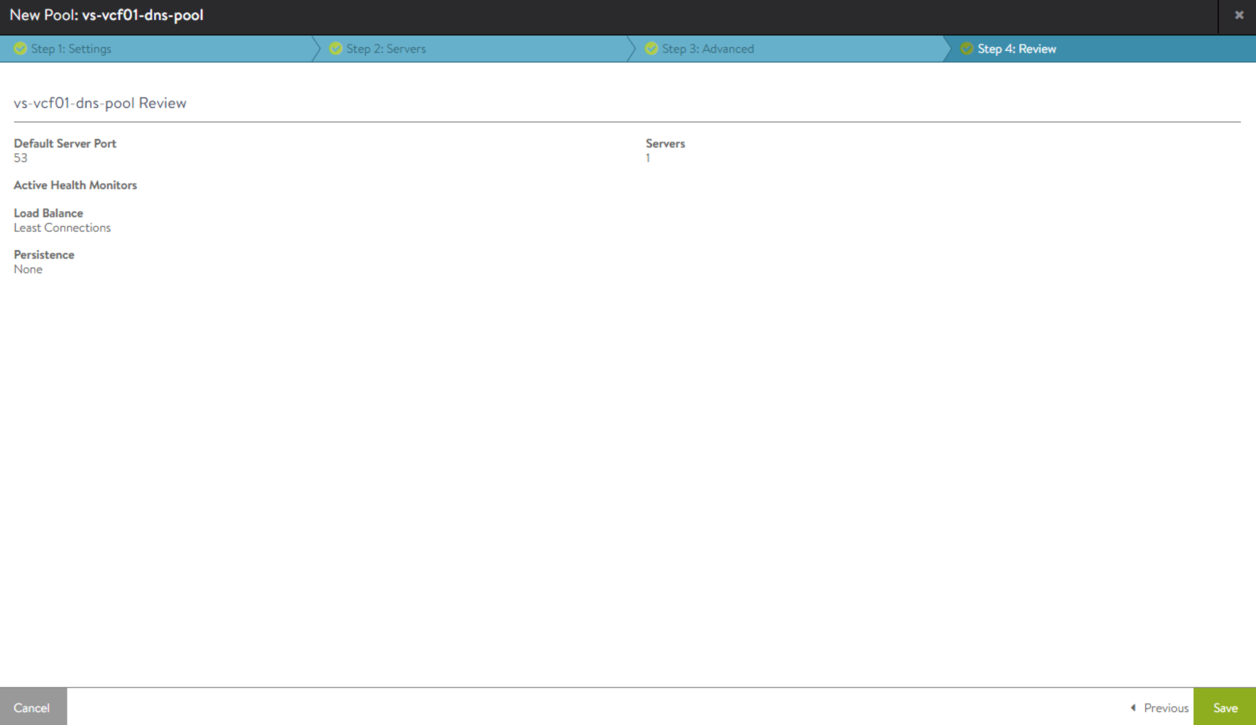Select Step 4: Review tab
Screen dimensions: 1256x725
[x=1017, y=49]
